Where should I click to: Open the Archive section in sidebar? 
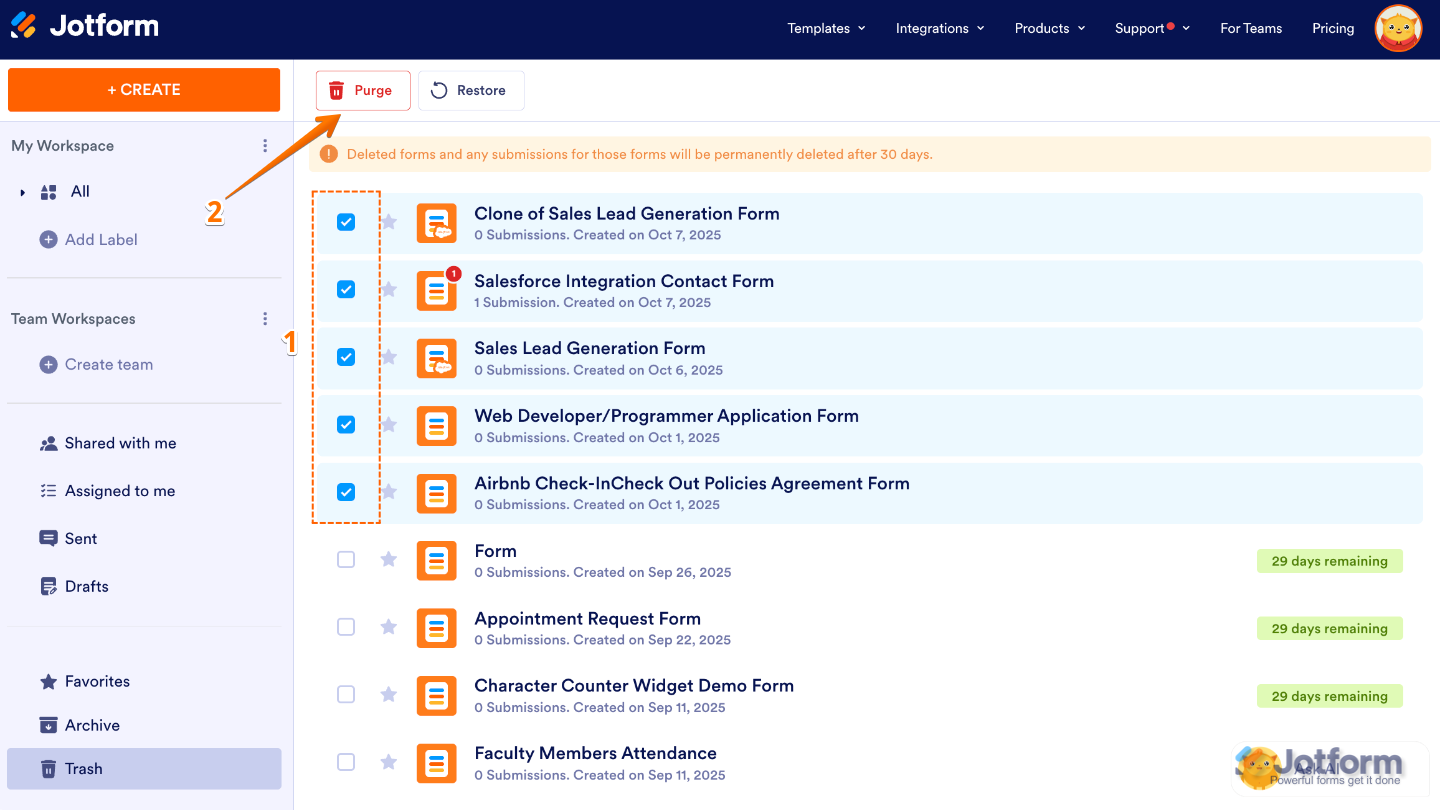pos(92,725)
